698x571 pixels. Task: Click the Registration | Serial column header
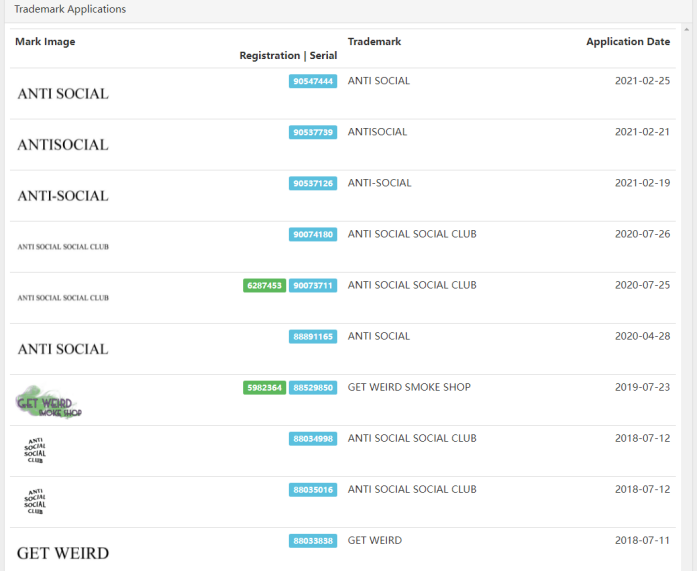click(288, 55)
